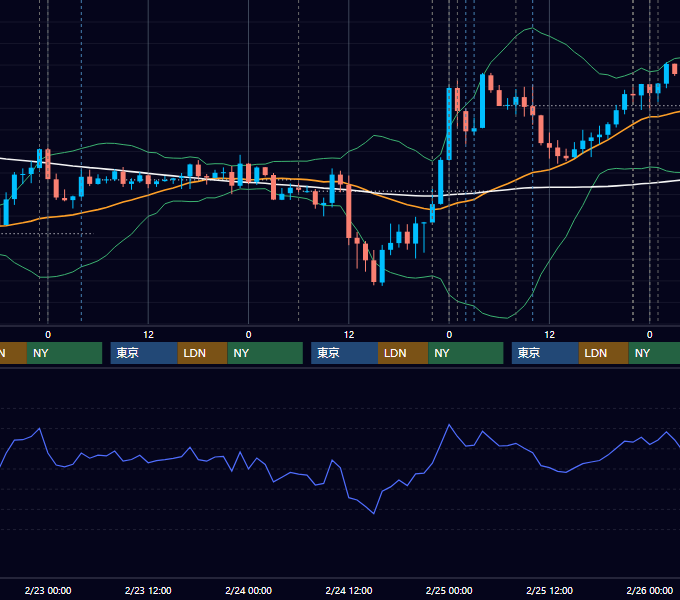The width and height of the screenshot is (680, 600).
Task: Select the NY session block spanning 2/25 00:00
Action: (x=466, y=353)
